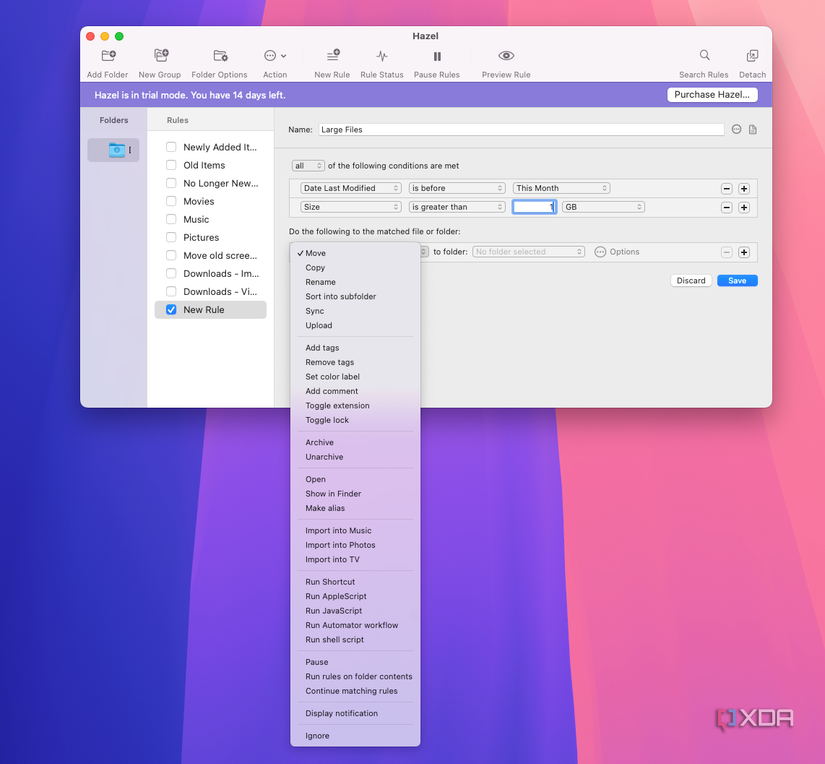Choose Run shell script menu item
The width and height of the screenshot is (825, 764).
point(355,640)
